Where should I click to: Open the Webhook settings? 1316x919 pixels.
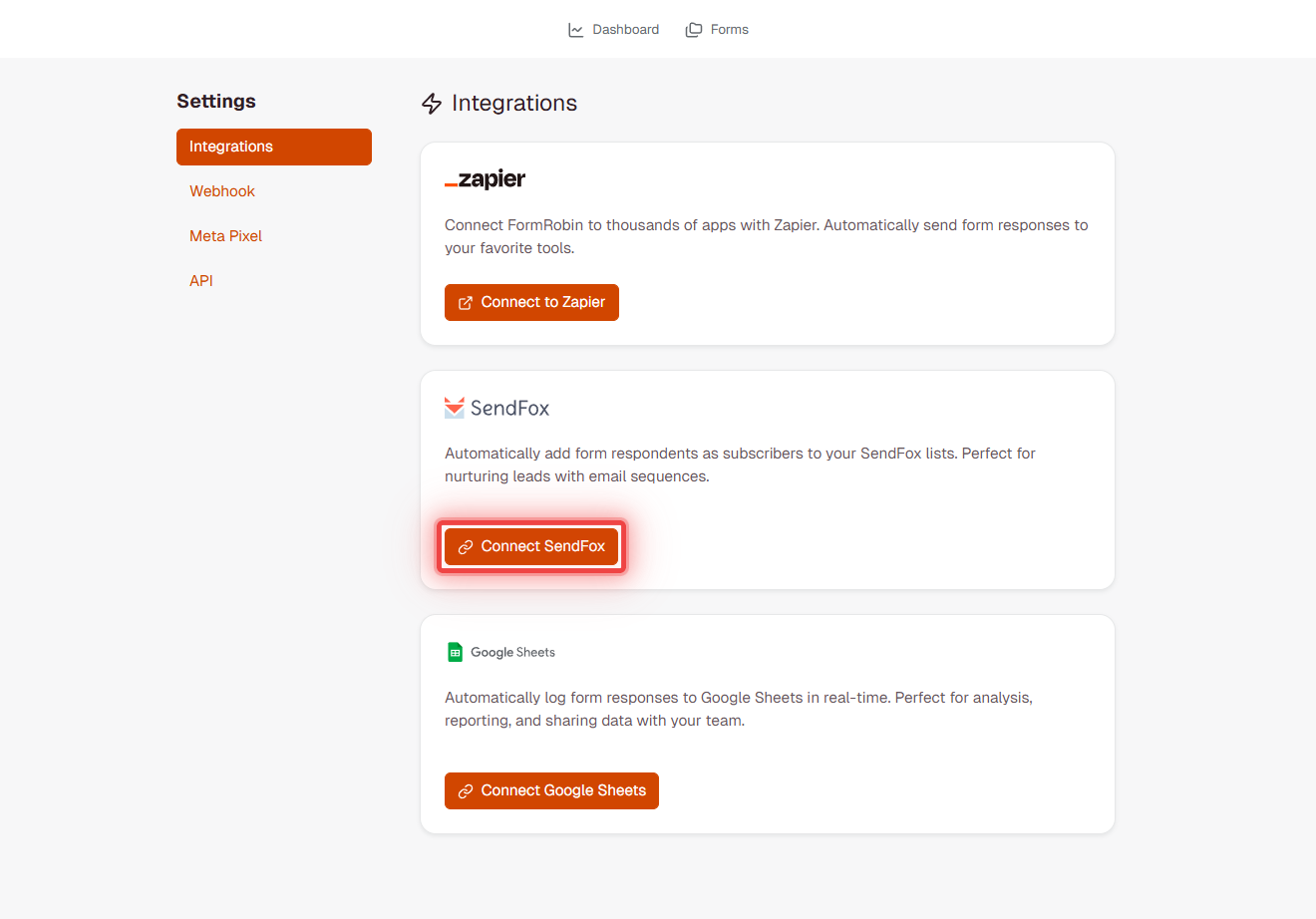[221, 190]
